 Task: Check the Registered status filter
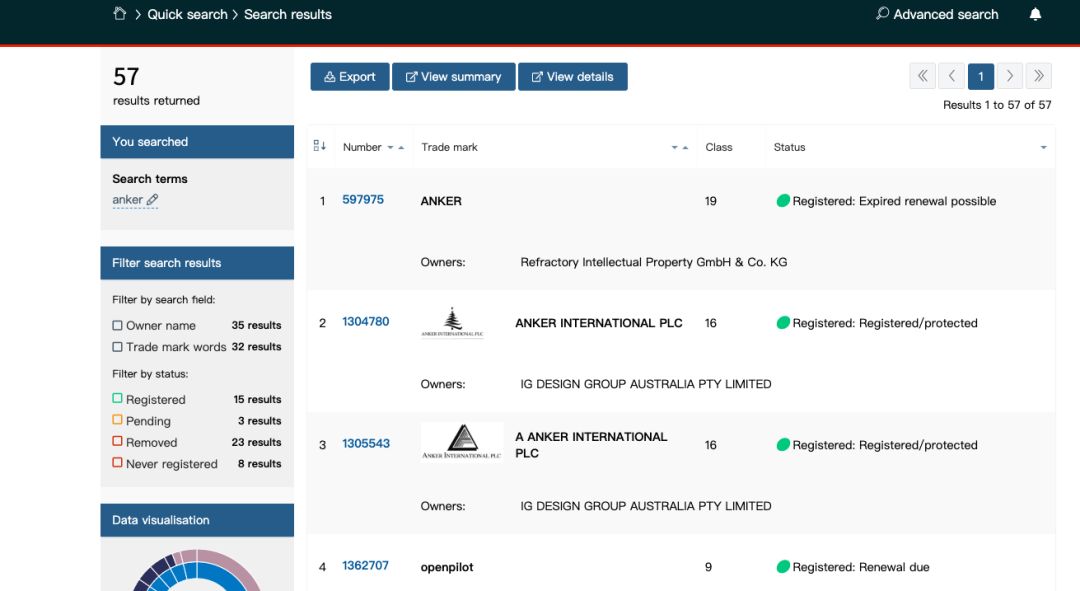coord(118,400)
